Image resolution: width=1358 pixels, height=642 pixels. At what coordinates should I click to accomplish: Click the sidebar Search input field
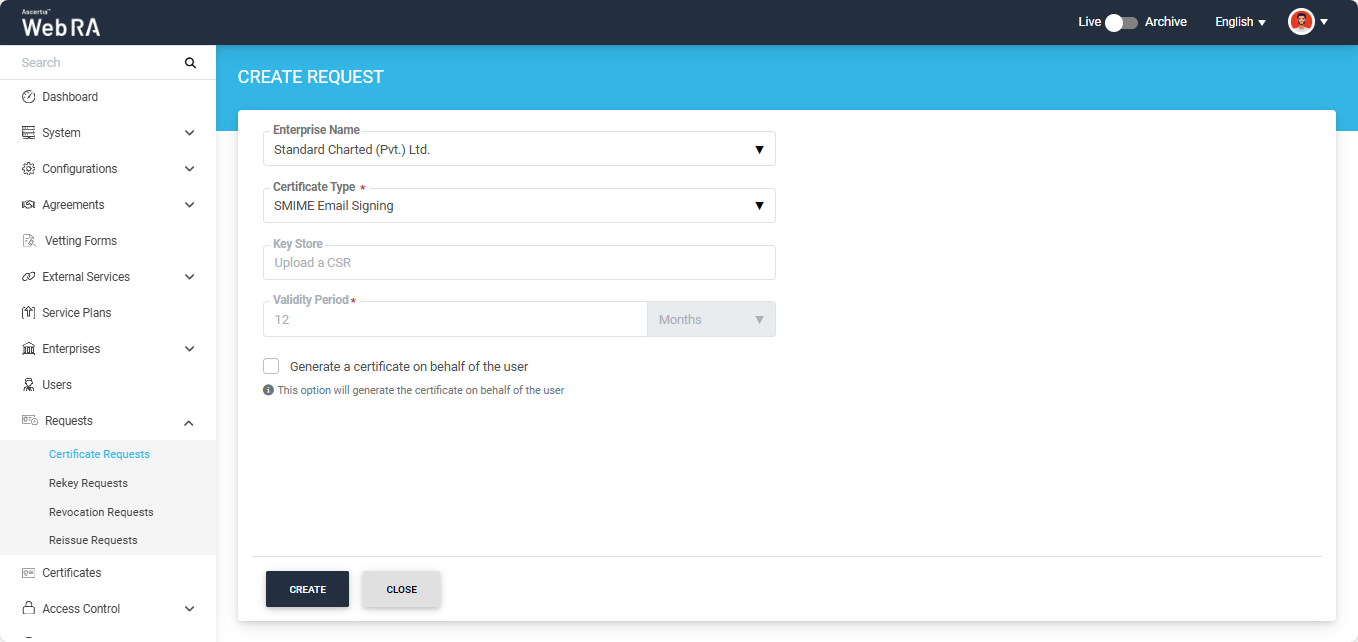[95, 63]
